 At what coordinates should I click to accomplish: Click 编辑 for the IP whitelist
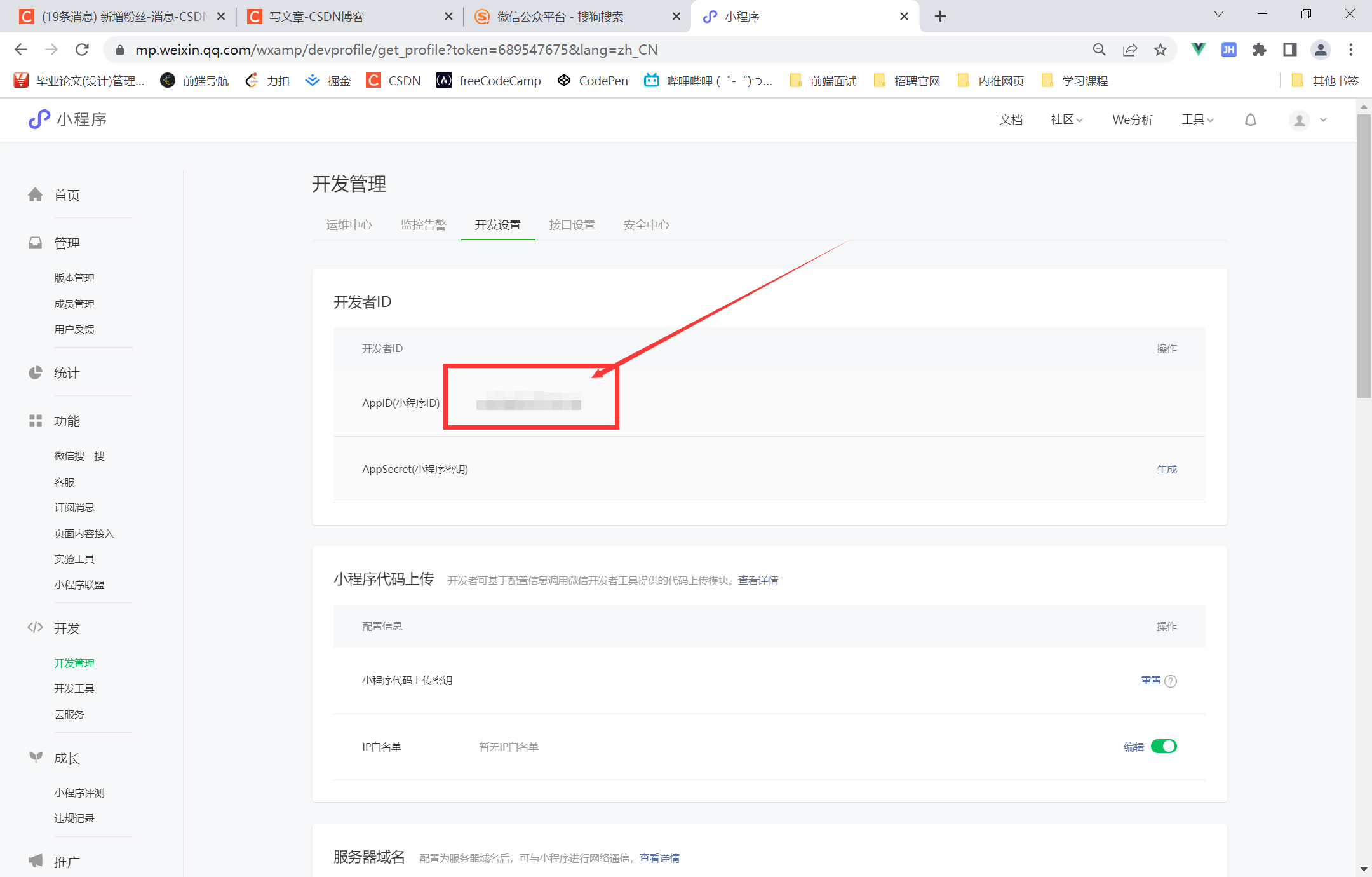tap(1134, 747)
